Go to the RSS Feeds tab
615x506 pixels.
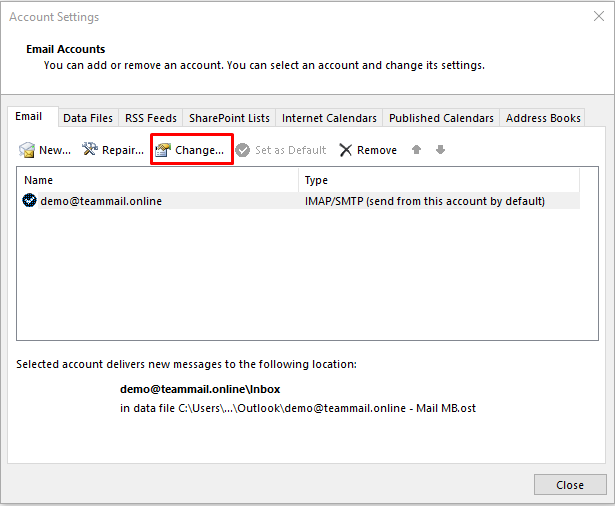151,118
